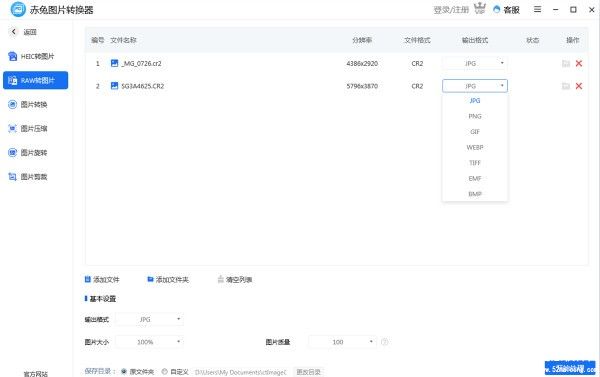Open the 客服 customer service icon
This screenshot has height=377, width=600.
point(497,10)
